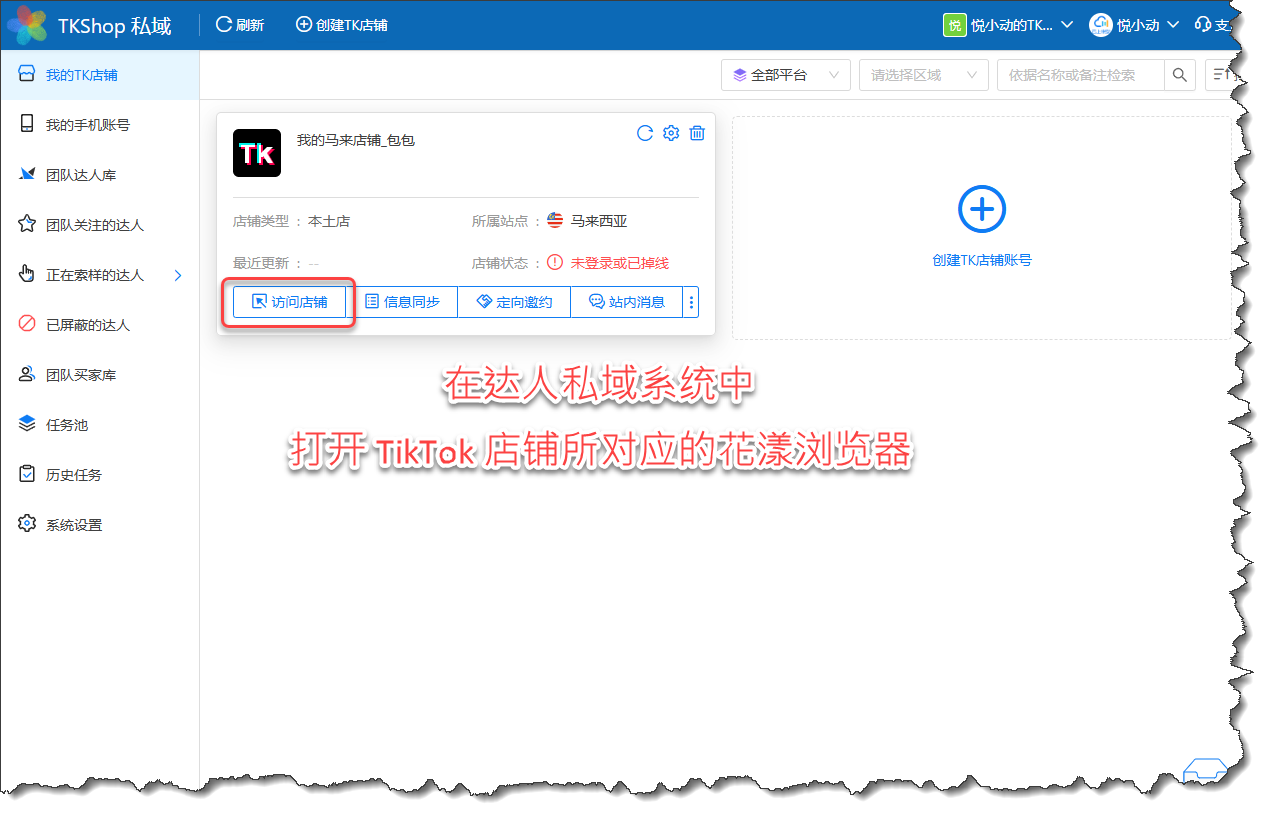
Task: Open 团队关注的达人 in the sidebar
Action: [x=100, y=225]
